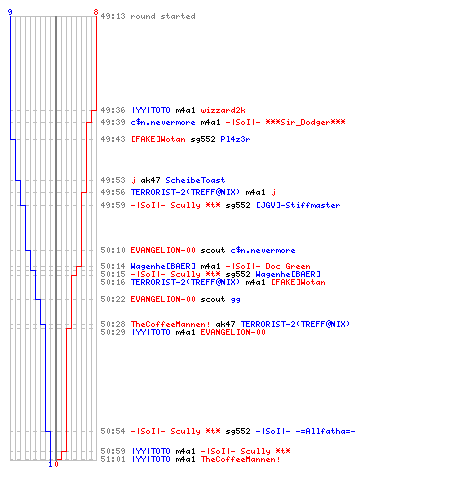The image size is (450, 500).
Task: Select [FAKE]Wotan kill entry at 49:43
Action: click(x=175, y=139)
